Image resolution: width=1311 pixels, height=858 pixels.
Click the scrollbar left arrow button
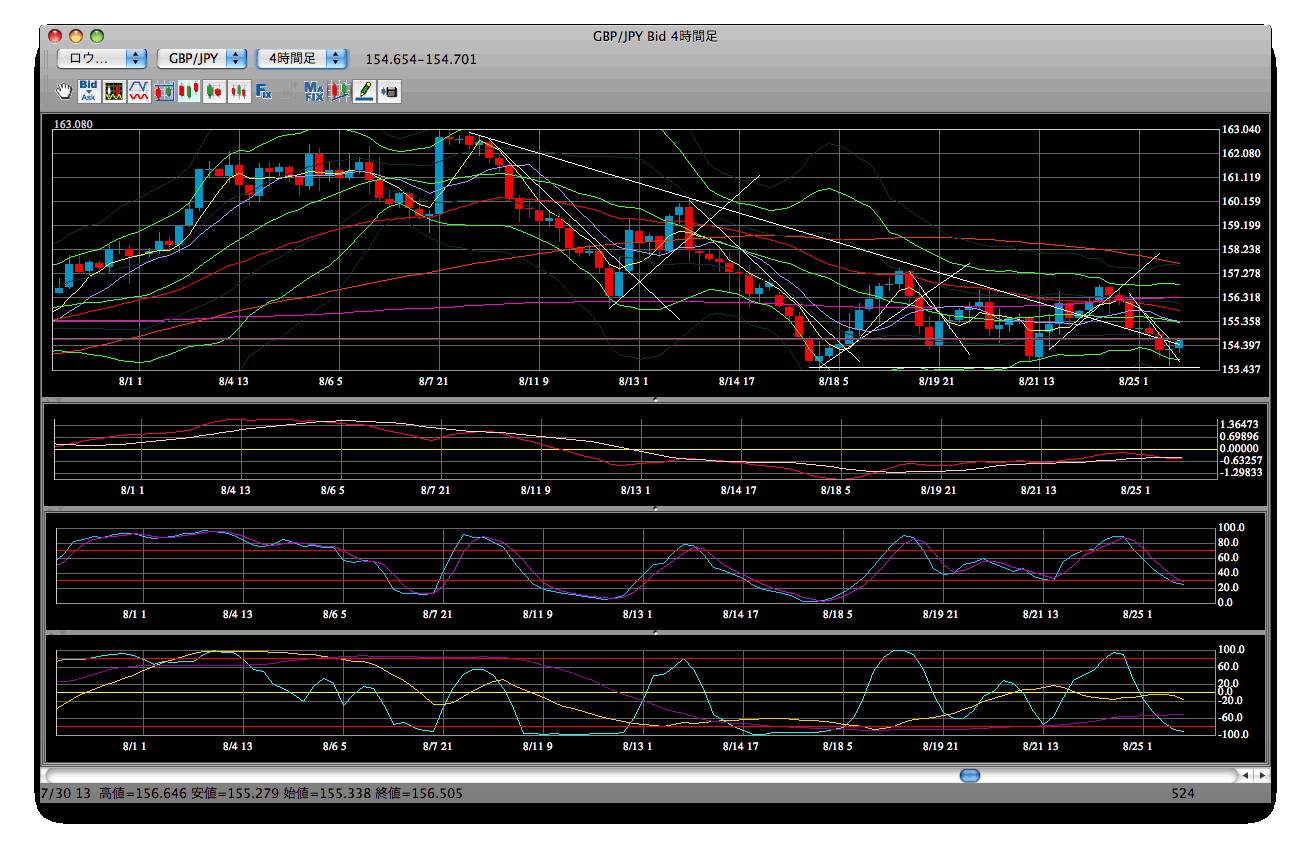1245,775
